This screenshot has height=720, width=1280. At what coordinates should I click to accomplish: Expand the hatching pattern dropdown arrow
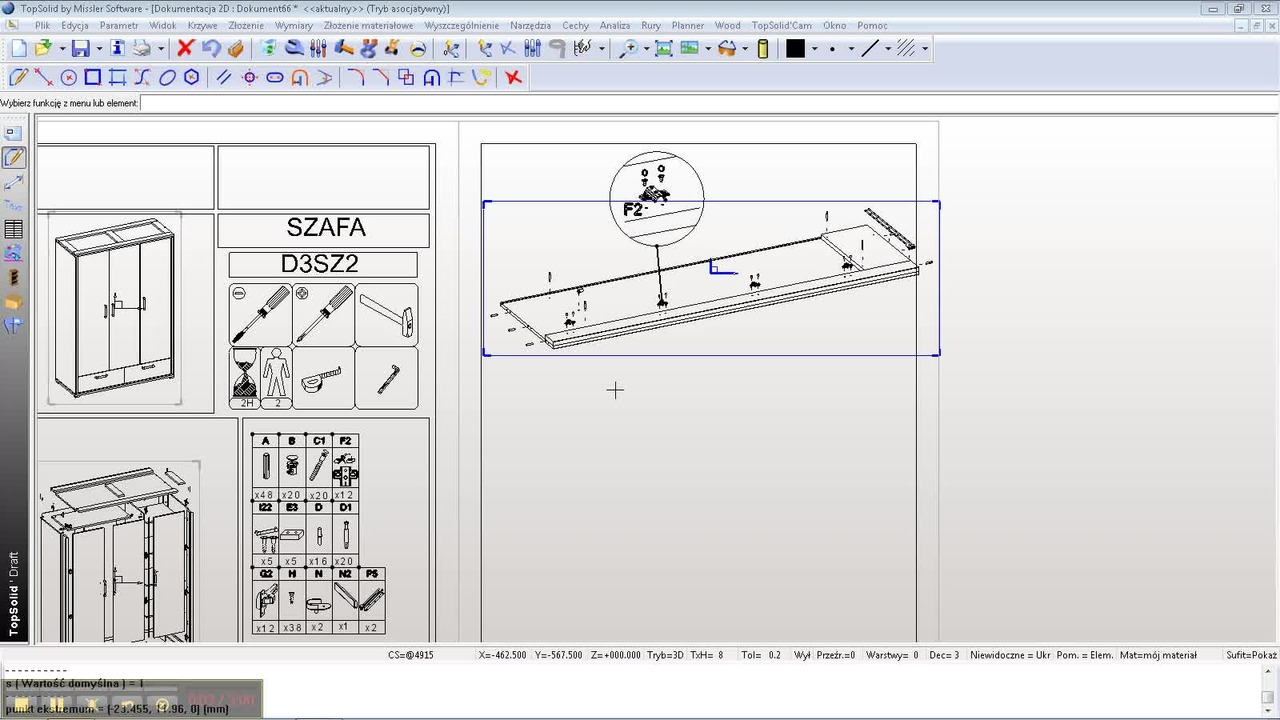tap(924, 48)
